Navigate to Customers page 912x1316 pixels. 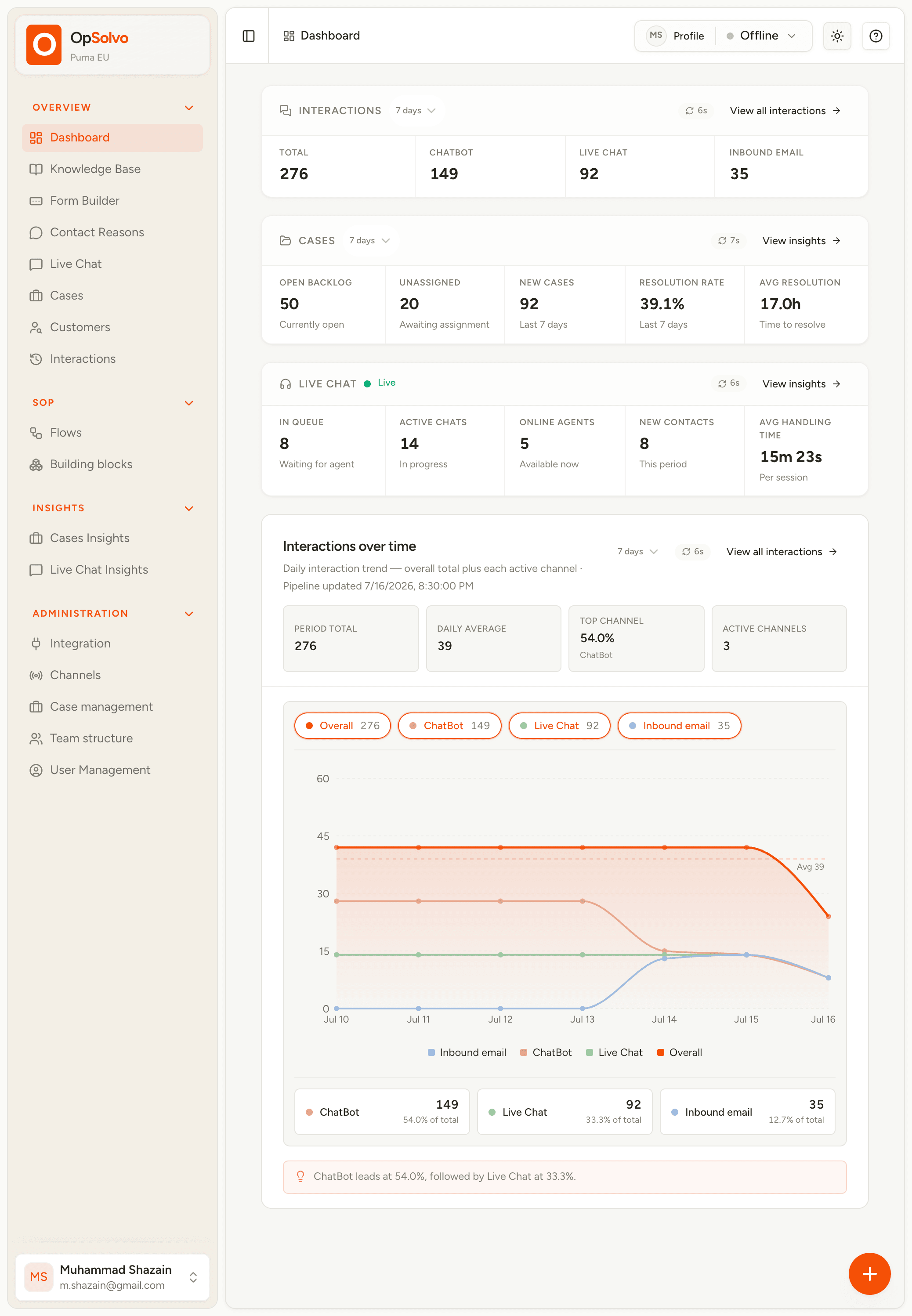pos(112,327)
